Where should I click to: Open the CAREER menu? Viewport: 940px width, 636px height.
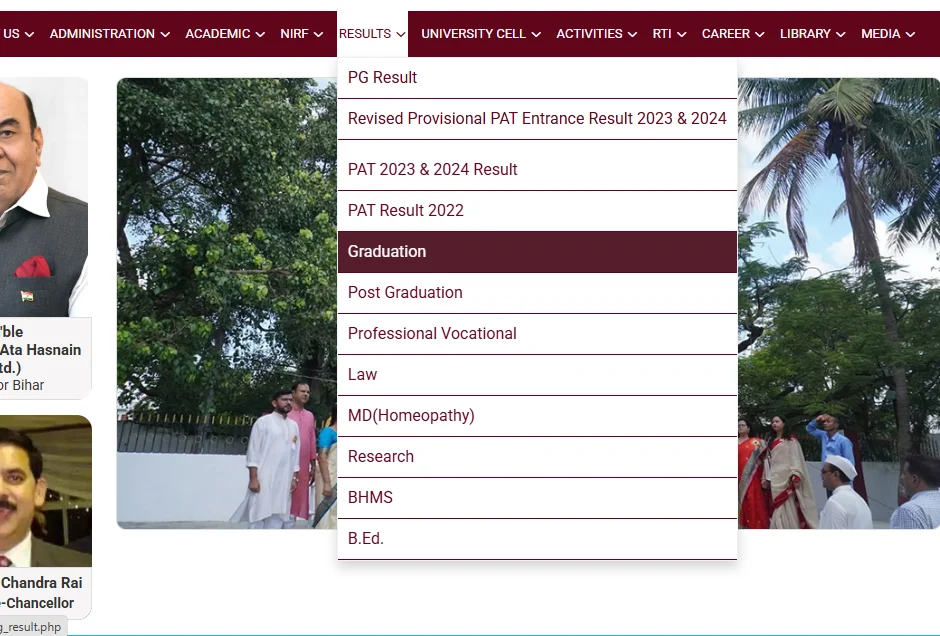tap(733, 34)
